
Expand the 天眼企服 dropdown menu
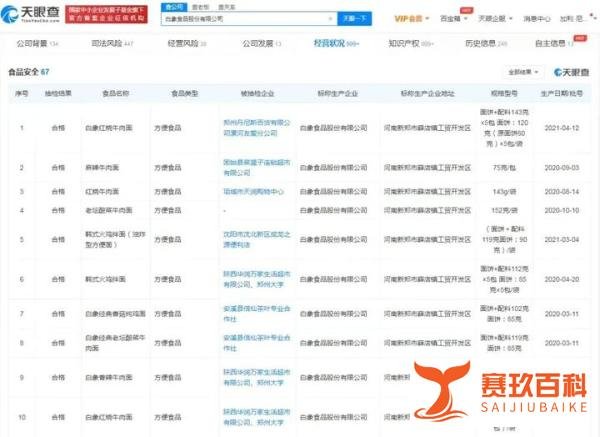(x=495, y=18)
